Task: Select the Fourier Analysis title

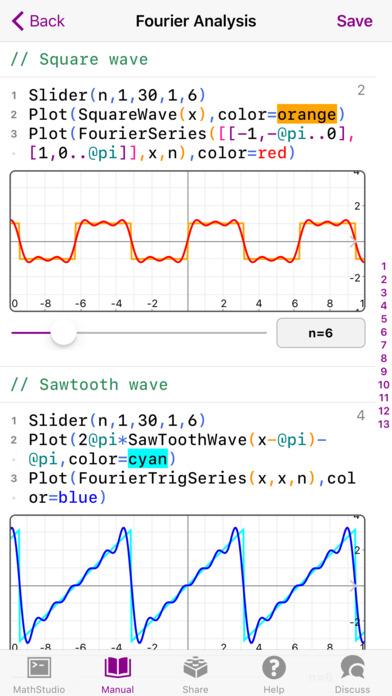Action: click(196, 21)
